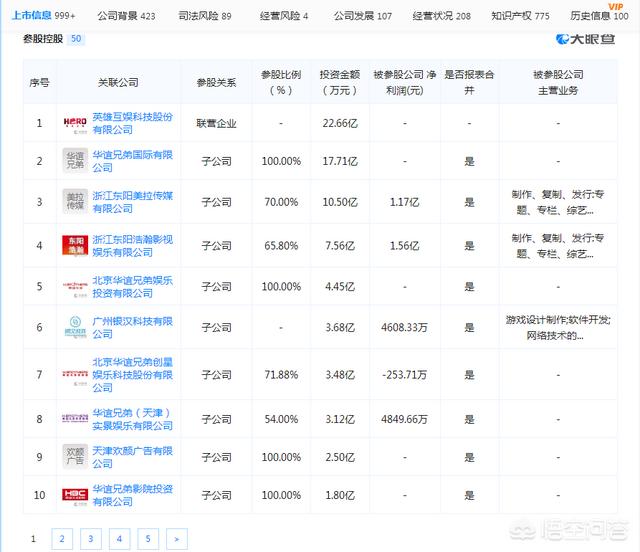
Task: Open the 经营状况 tab
Action: [x=442, y=16]
